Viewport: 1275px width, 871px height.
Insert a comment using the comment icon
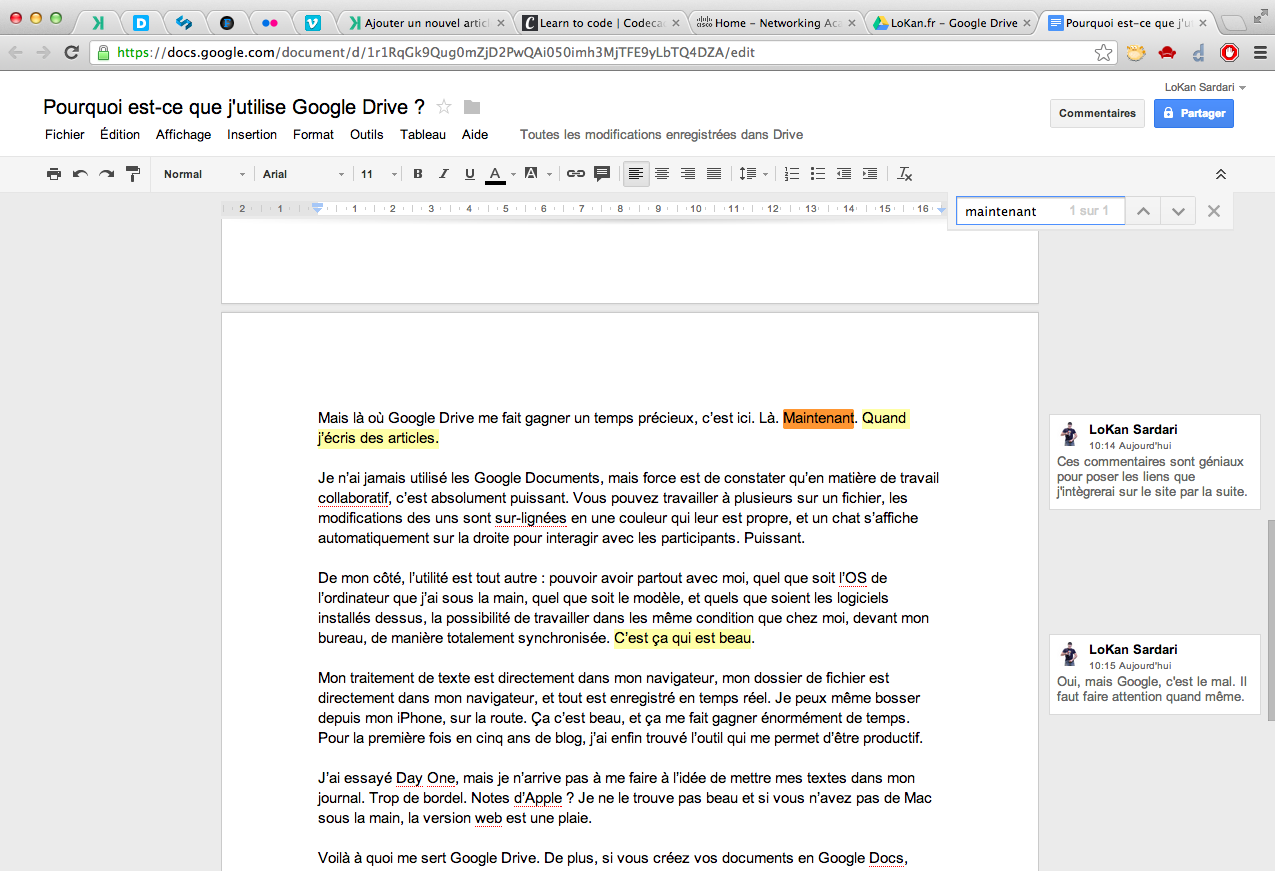(x=601, y=173)
